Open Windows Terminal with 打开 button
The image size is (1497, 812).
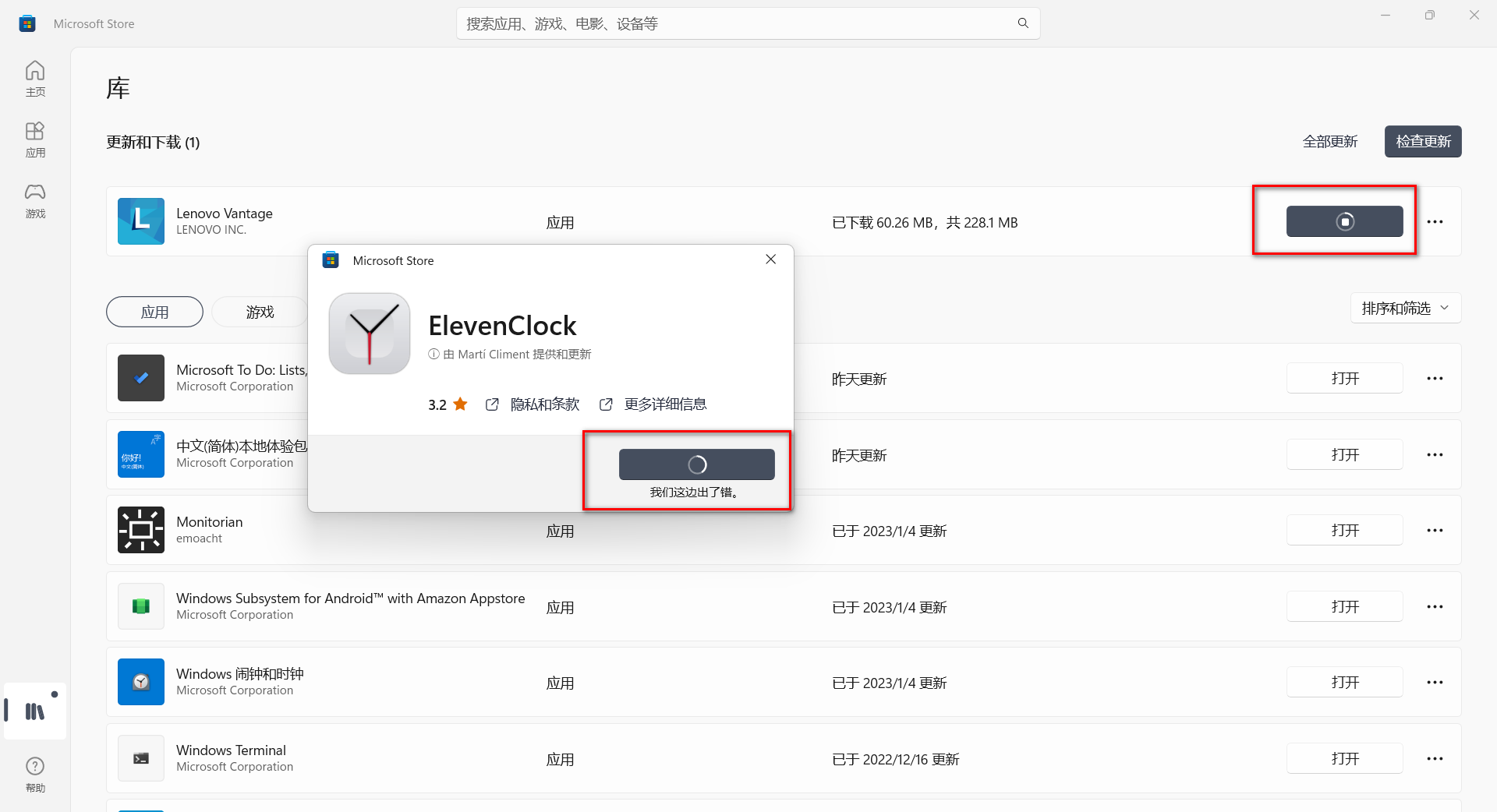coord(1344,759)
